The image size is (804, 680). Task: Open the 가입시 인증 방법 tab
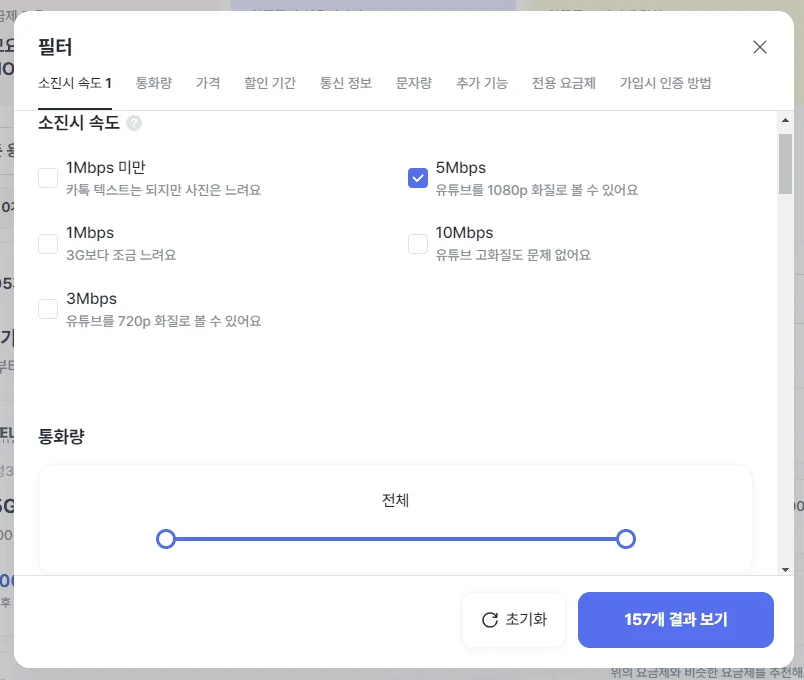(664, 84)
